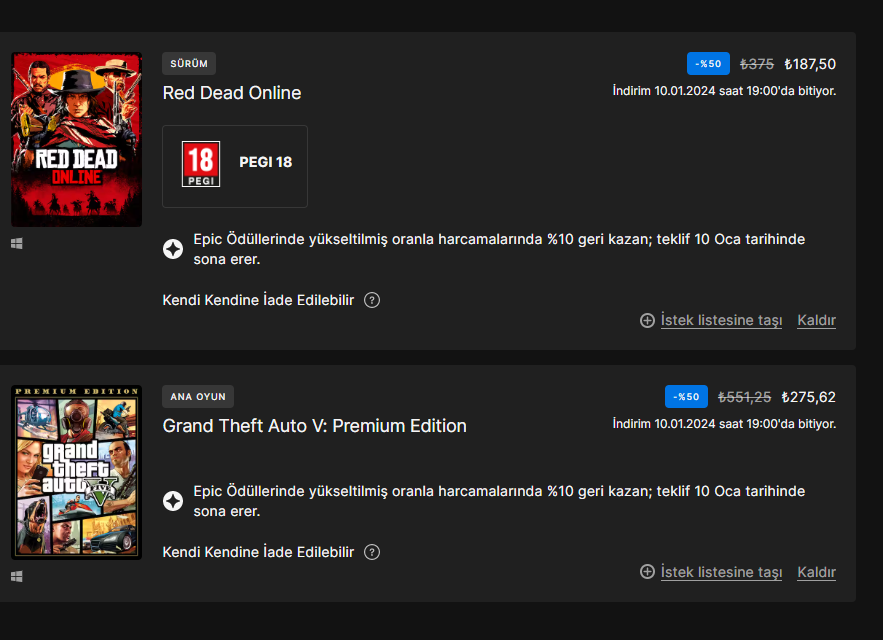Click plus icon for Red Dead Online wishlist
Viewport: 883px width, 640px height.
pos(647,321)
